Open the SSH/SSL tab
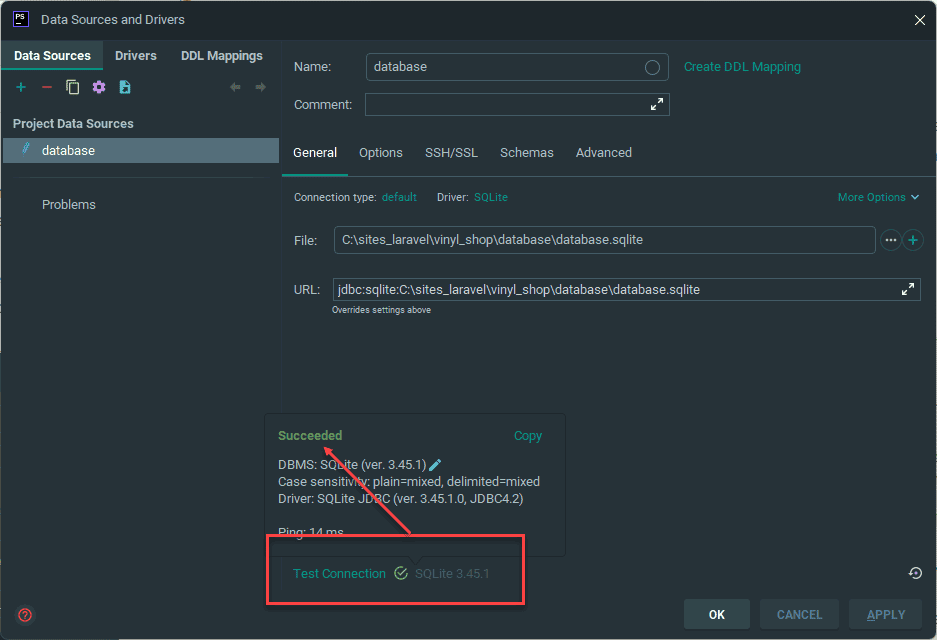This screenshot has height=640, width=937. point(451,153)
